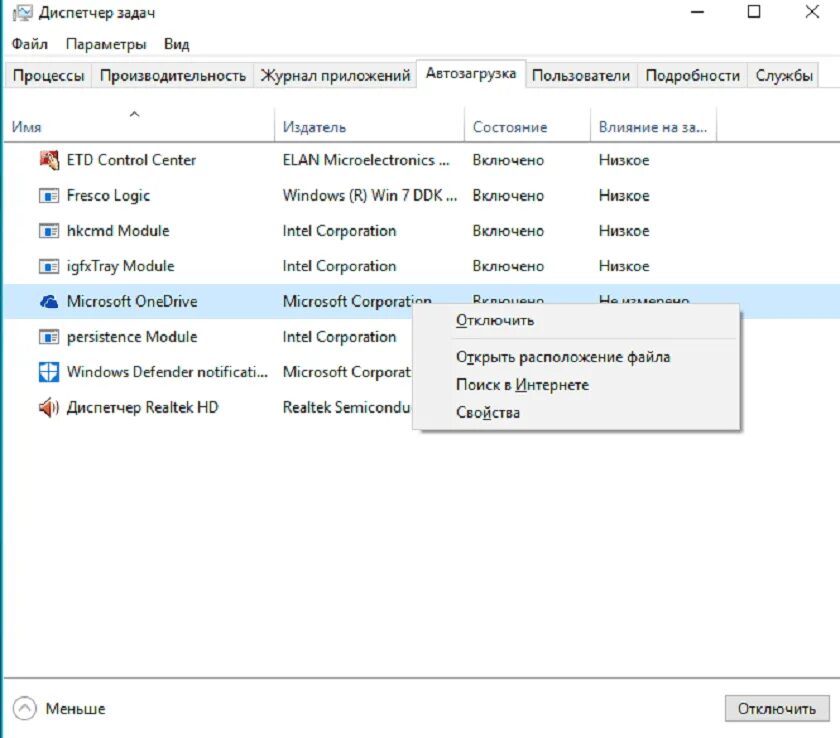Choose Поиск в Интернете in context menu
This screenshot has height=738, width=840.
(x=522, y=385)
